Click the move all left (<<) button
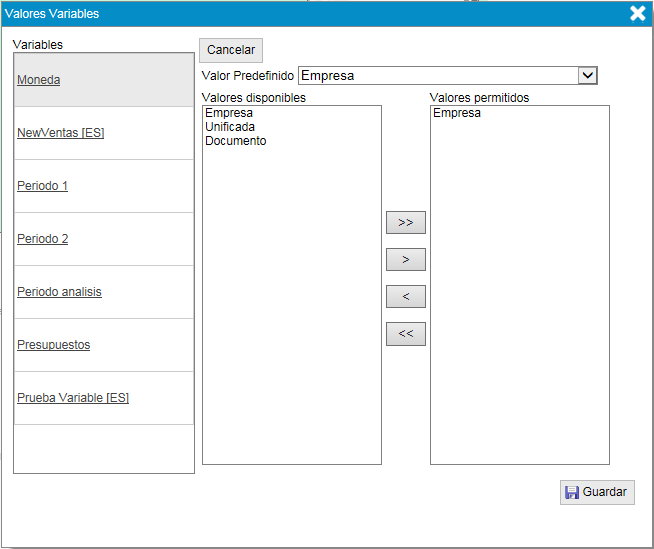 point(405,334)
